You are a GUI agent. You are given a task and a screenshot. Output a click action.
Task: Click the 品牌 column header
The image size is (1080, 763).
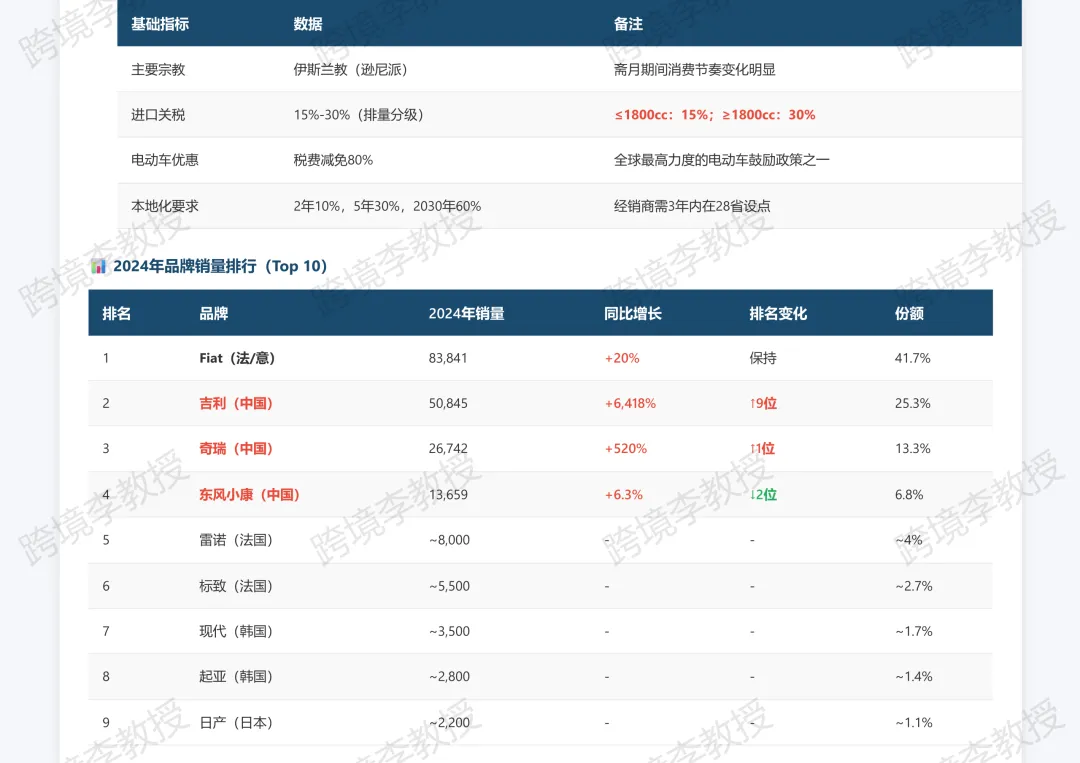click(214, 313)
